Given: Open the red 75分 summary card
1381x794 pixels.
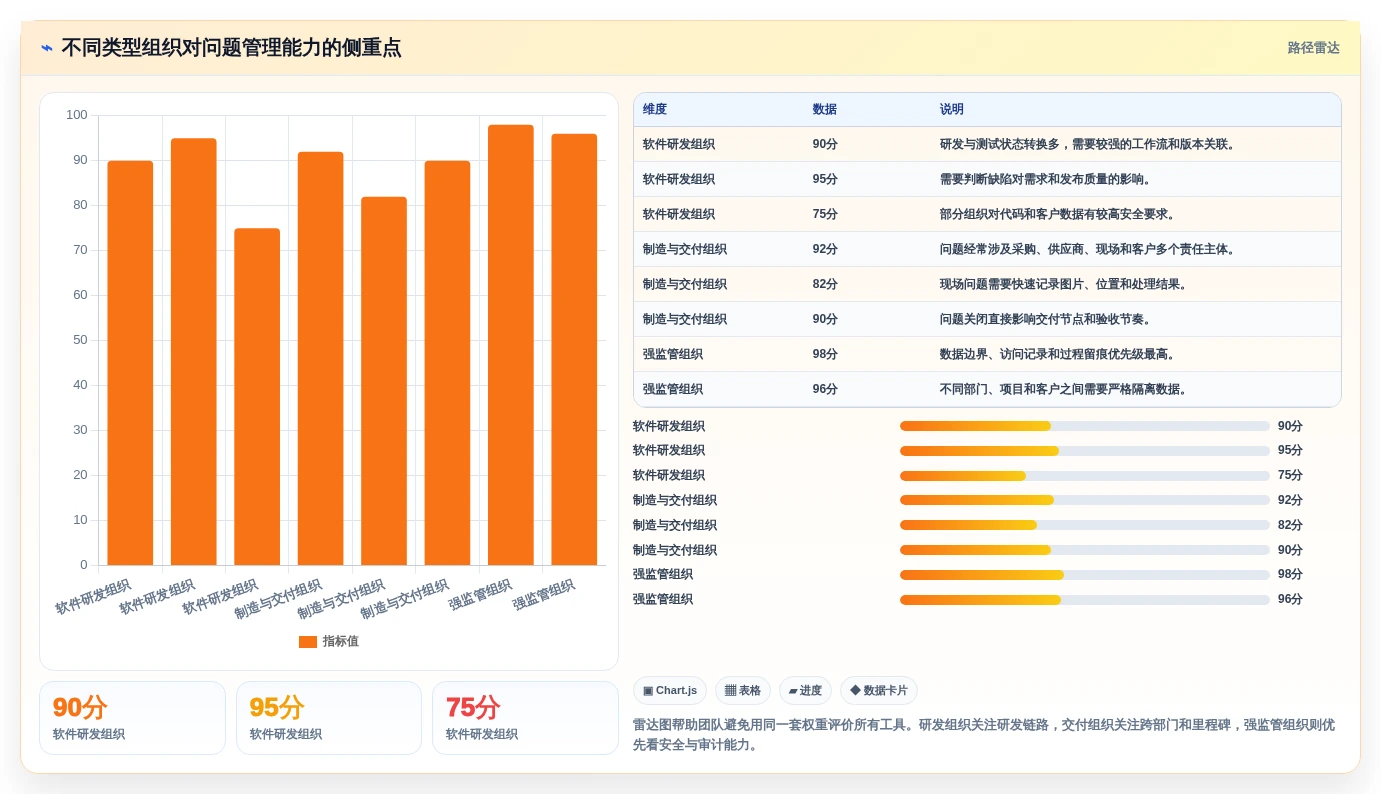Looking at the screenshot, I should pyautogui.click(x=525, y=718).
